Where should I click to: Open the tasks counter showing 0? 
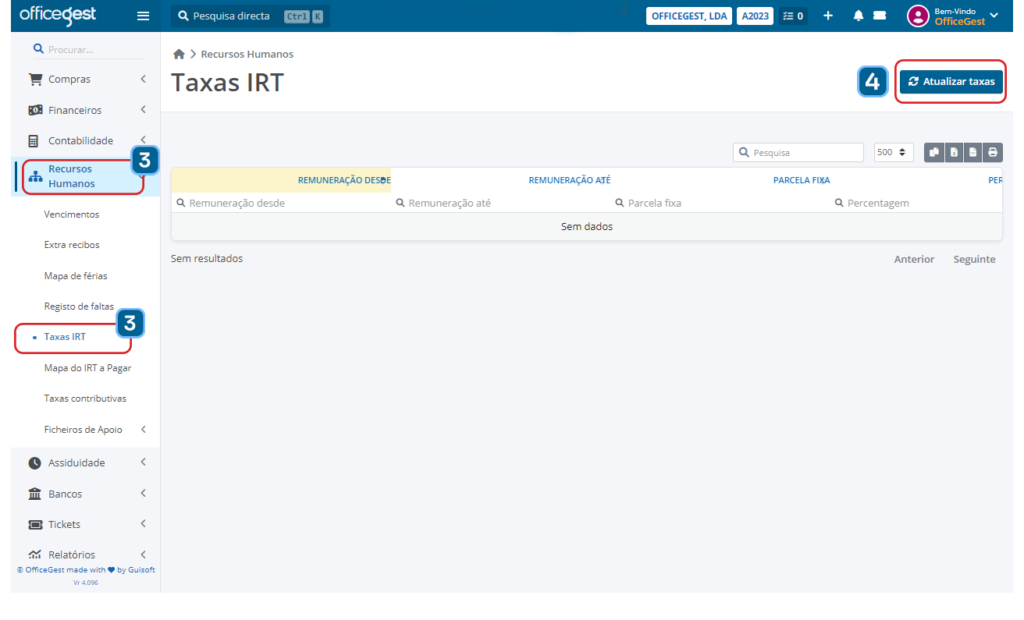coord(793,16)
